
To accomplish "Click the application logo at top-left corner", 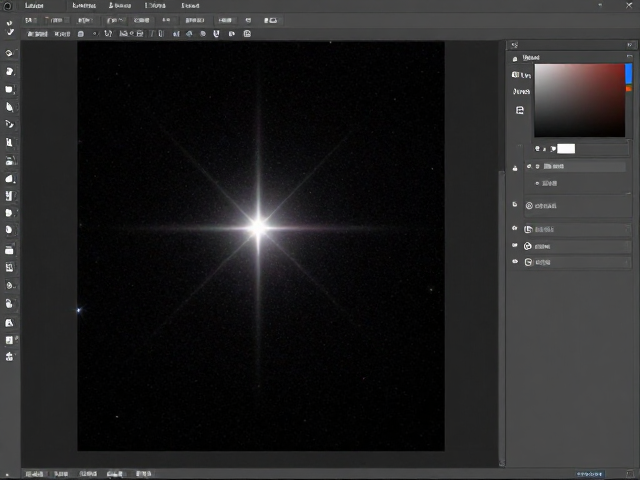I will tap(7, 6).
